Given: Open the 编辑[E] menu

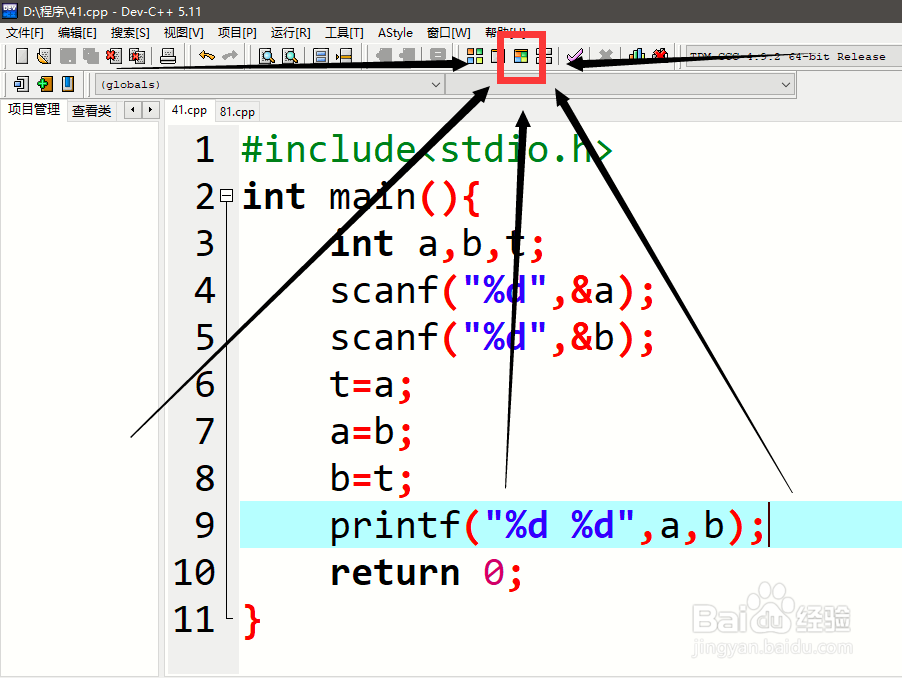Looking at the screenshot, I should pyautogui.click(x=77, y=33).
